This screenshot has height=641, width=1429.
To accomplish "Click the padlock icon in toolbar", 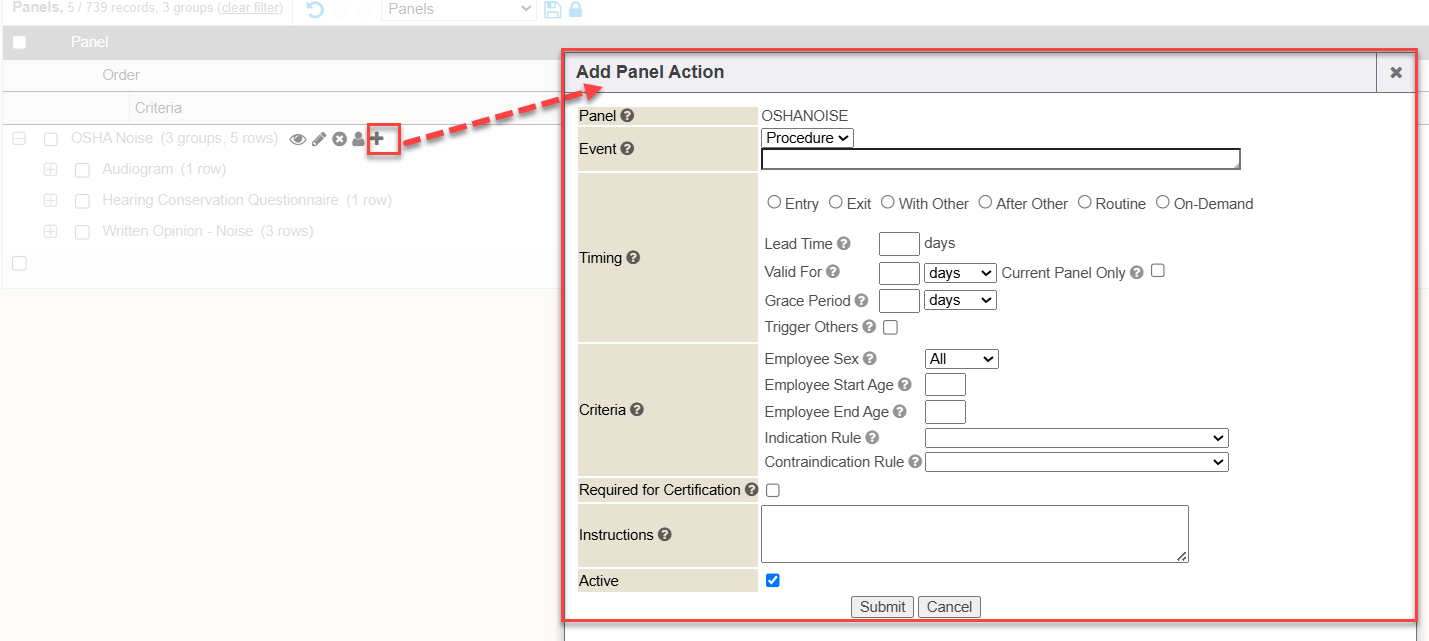I will point(575,10).
